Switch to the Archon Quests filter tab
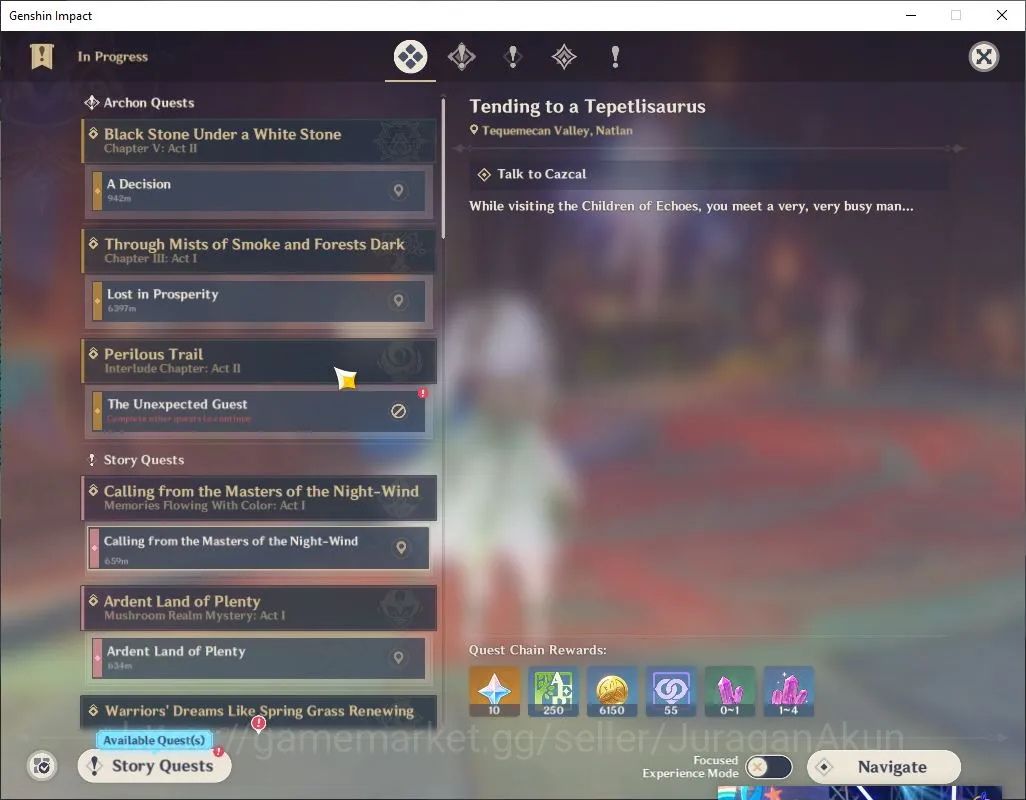Screen dimensions: 1026x800 pyautogui.click(x=462, y=57)
